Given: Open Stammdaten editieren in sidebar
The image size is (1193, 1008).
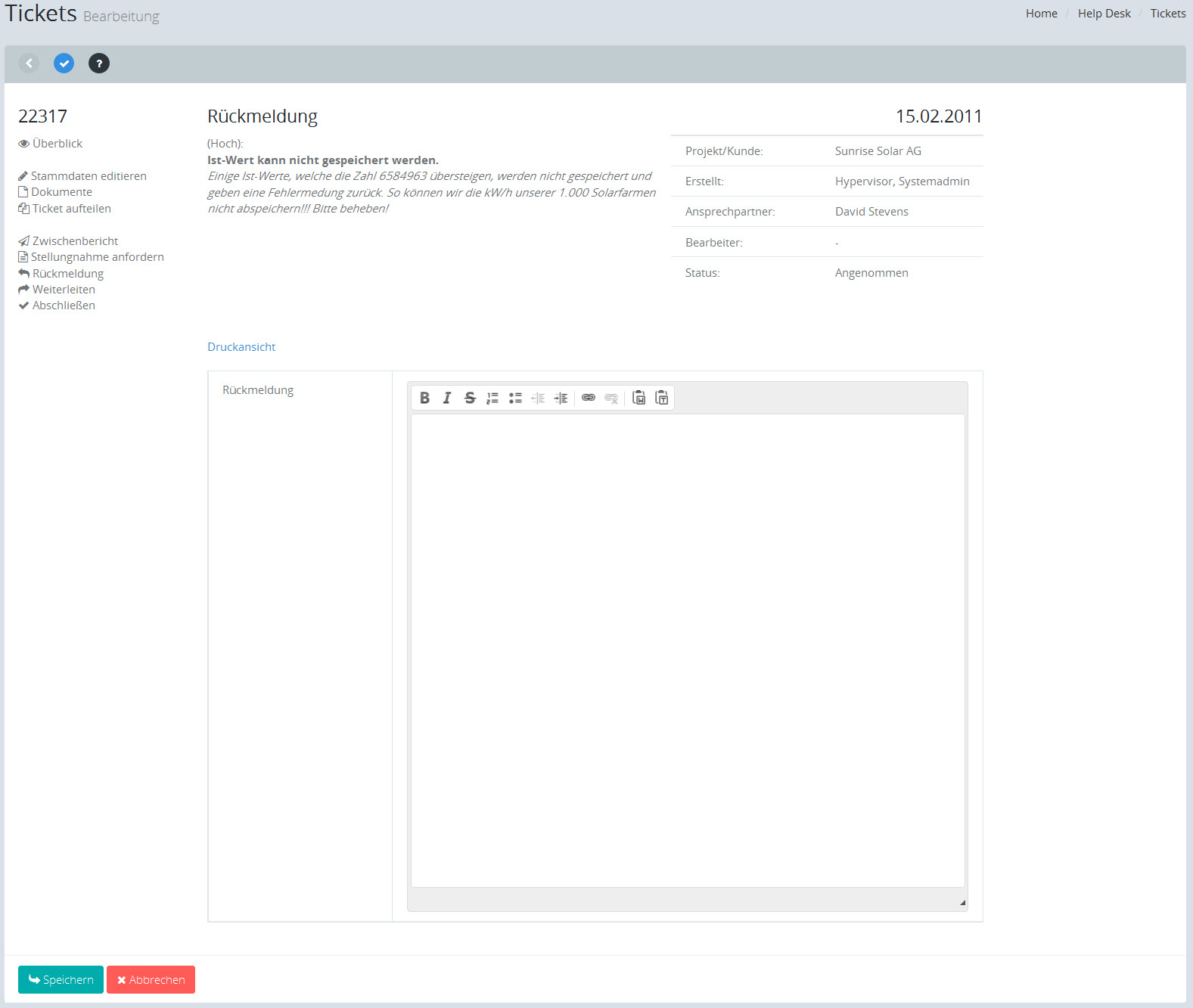Looking at the screenshot, I should pyautogui.click(x=88, y=176).
